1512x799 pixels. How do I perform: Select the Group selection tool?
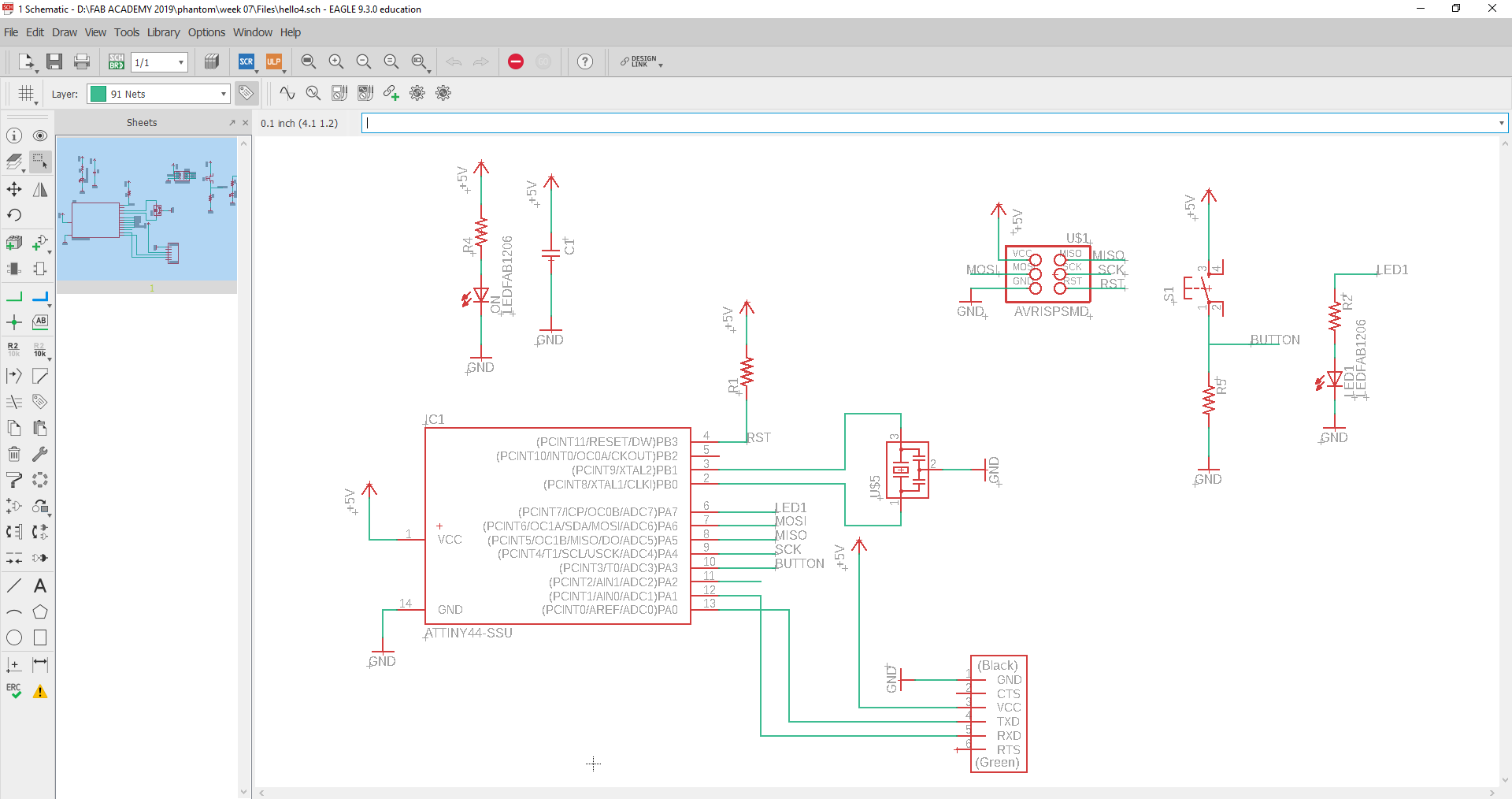click(x=40, y=162)
